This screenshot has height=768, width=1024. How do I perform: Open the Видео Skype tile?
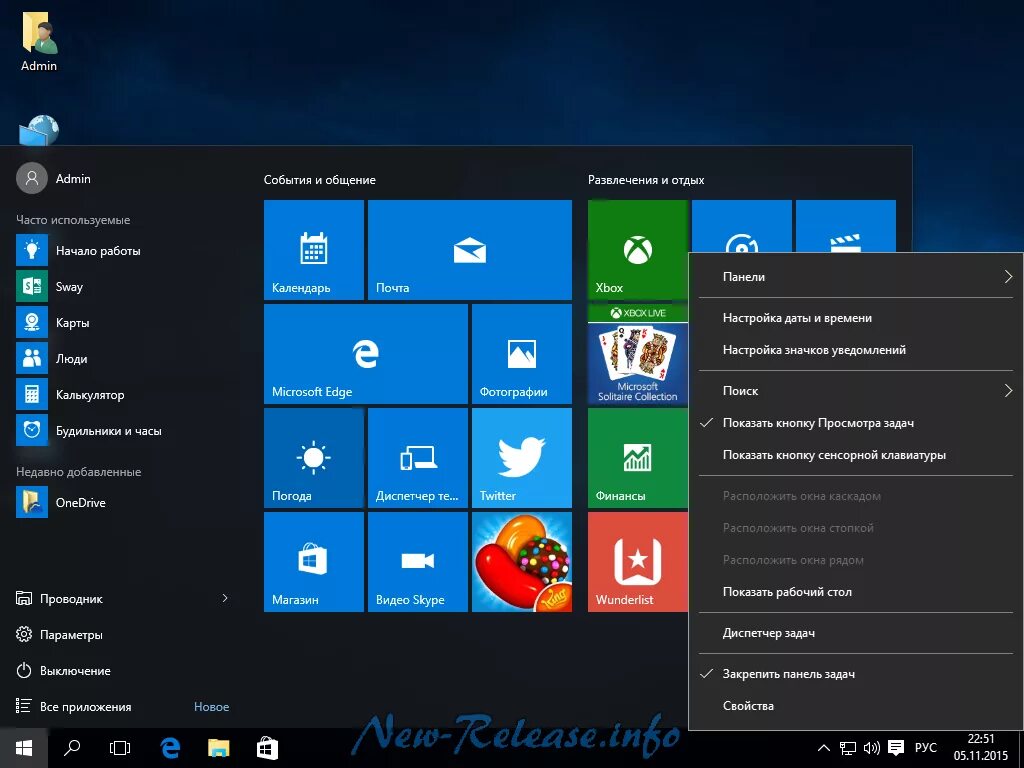coord(418,562)
